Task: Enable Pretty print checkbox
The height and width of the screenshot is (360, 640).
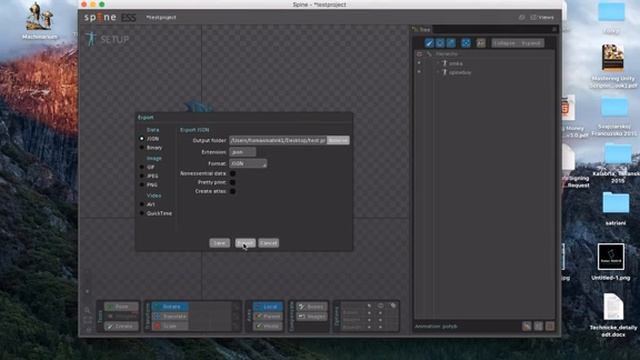Action: (233, 182)
